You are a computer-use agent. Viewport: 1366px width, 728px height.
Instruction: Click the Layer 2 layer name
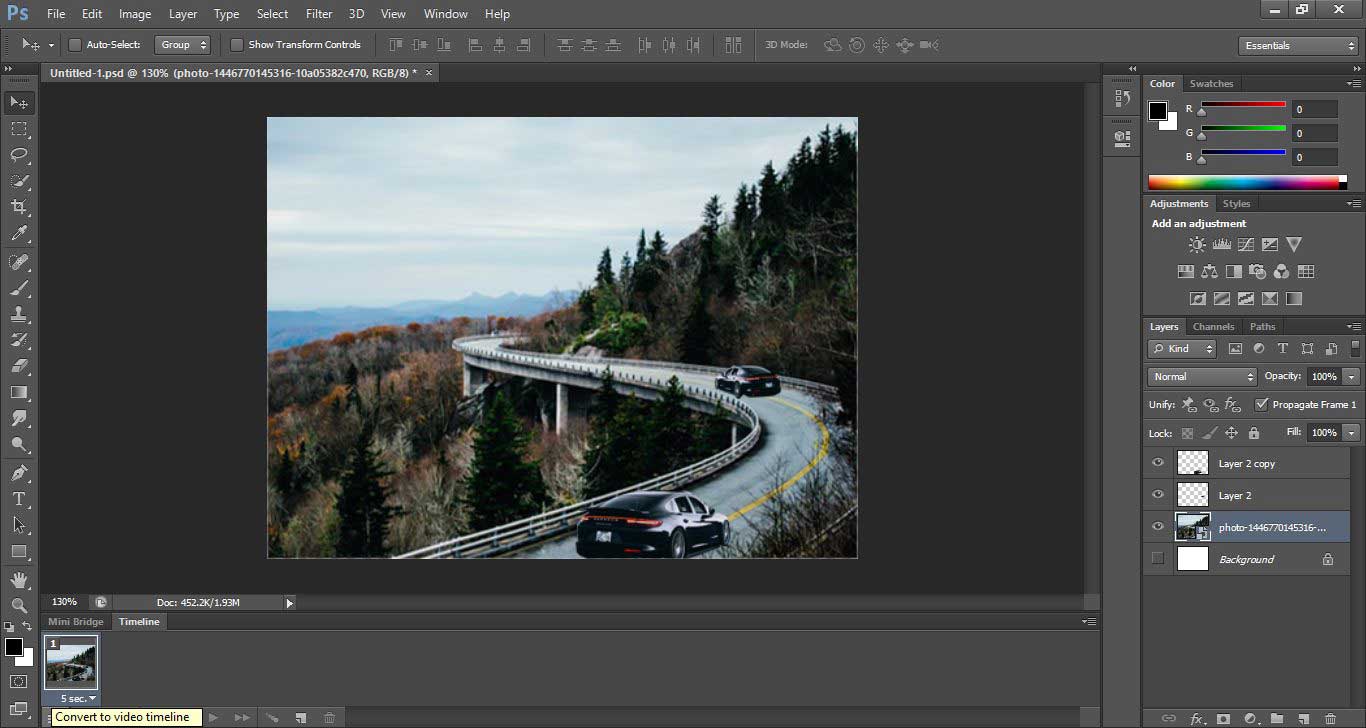pos(1235,496)
